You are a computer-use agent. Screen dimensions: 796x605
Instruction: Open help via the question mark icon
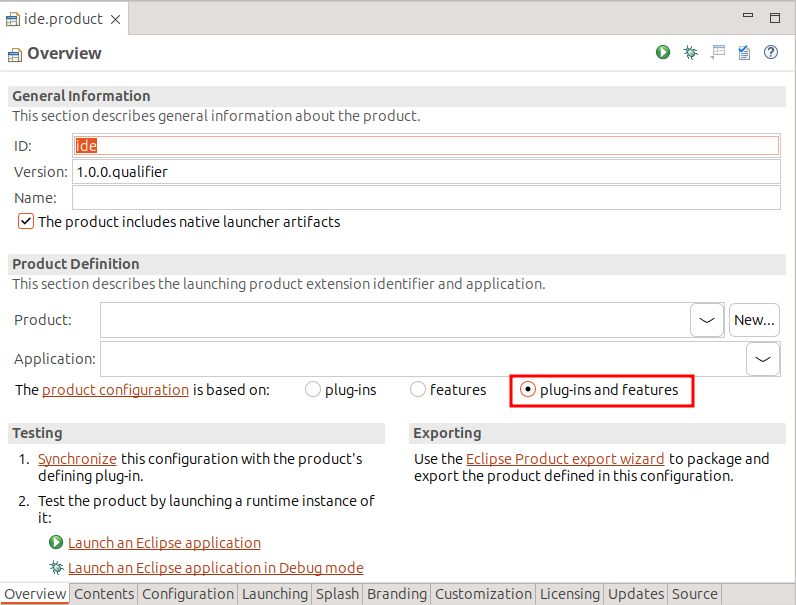click(x=771, y=52)
